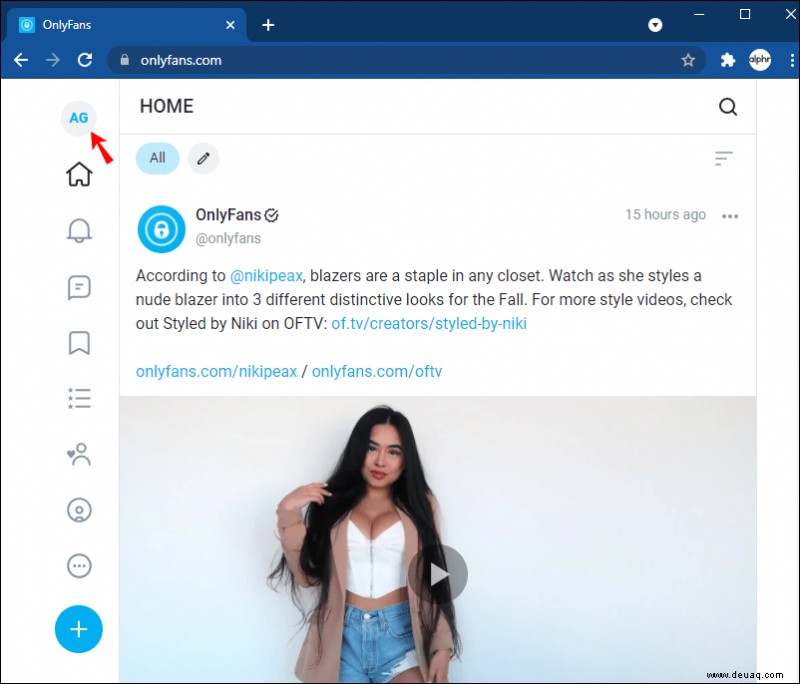800x684 pixels.
Task: Open tab search dropdown arrow
Action: tap(655, 25)
